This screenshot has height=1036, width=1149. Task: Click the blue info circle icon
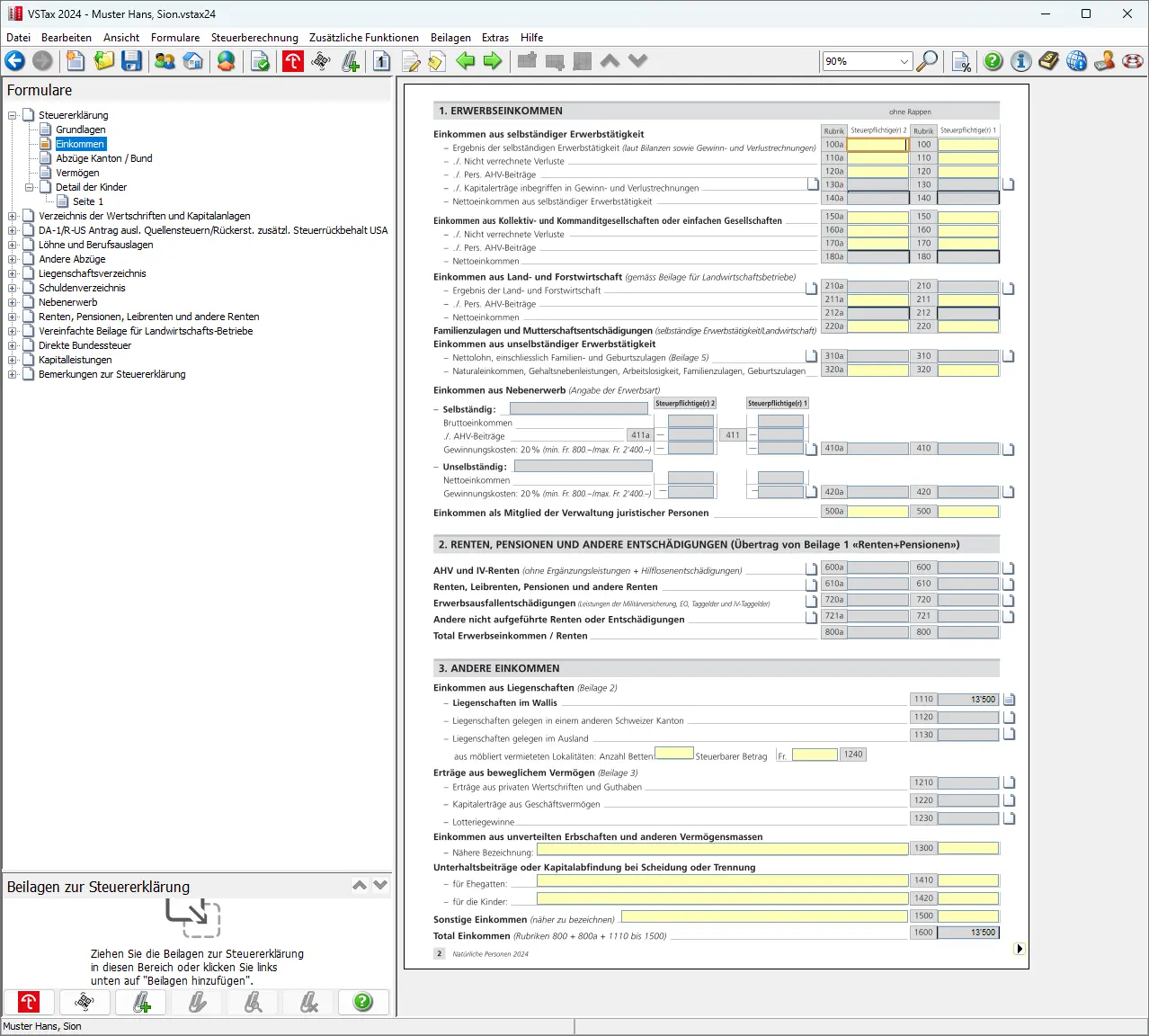[x=1020, y=61]
